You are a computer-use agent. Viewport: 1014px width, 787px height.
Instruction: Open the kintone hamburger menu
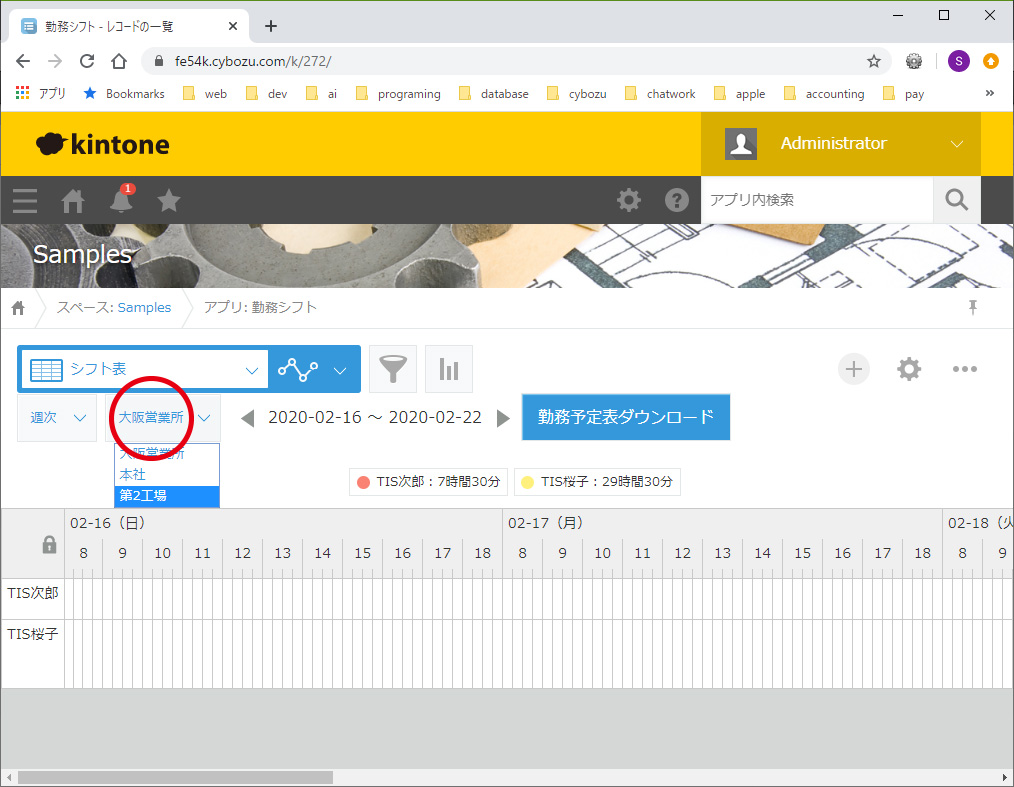pyautogui.click(x=25, y=200)
